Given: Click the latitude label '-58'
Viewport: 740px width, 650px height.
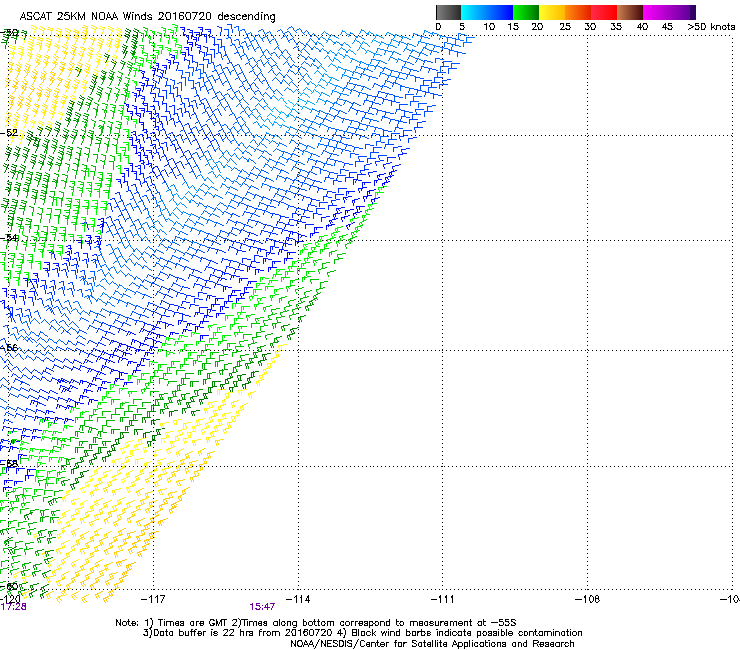Looking at the screenshot, I should [x=9, y=464].
